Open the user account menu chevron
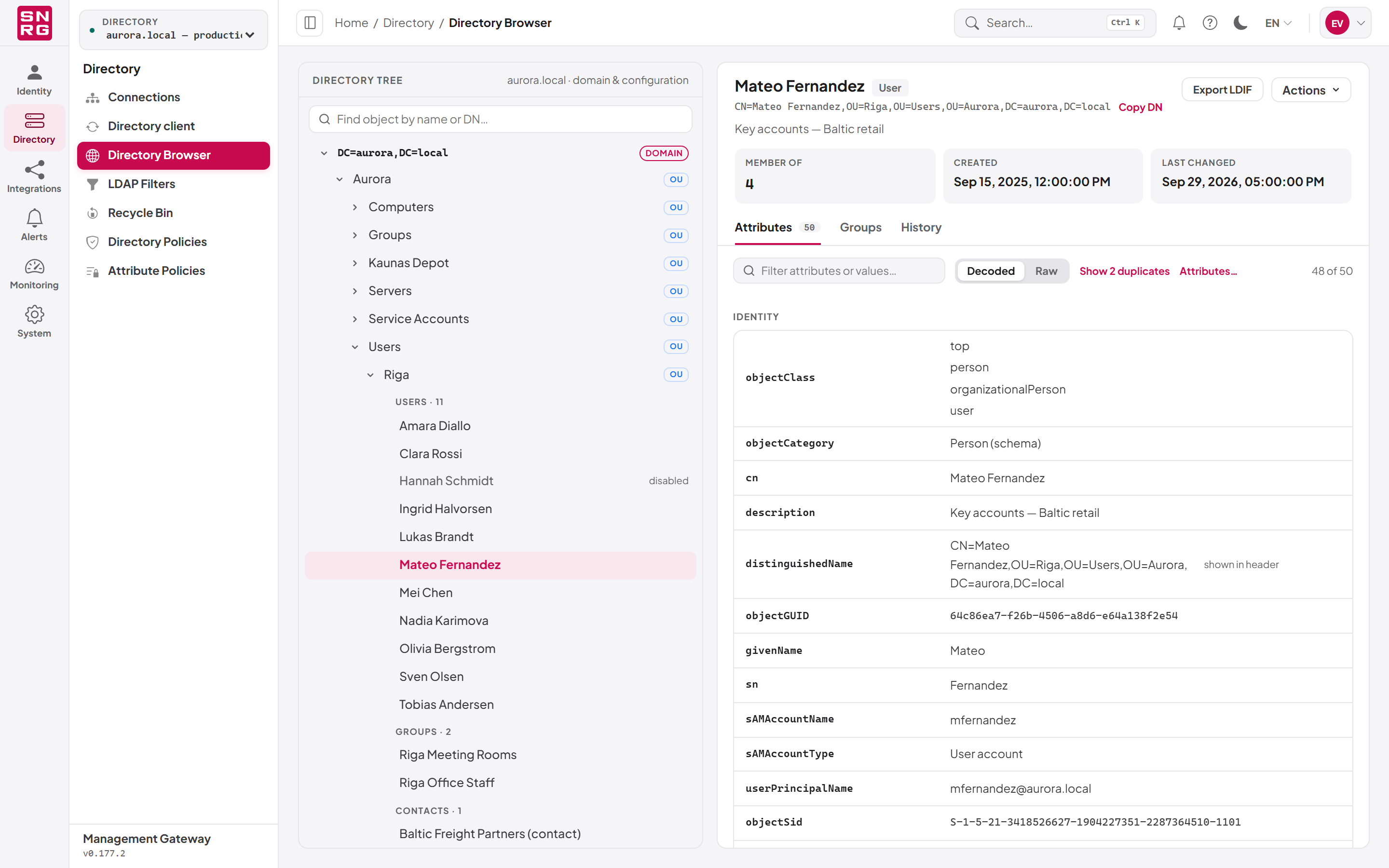Screen dimensions: 1389x868 pos(1361,23)
